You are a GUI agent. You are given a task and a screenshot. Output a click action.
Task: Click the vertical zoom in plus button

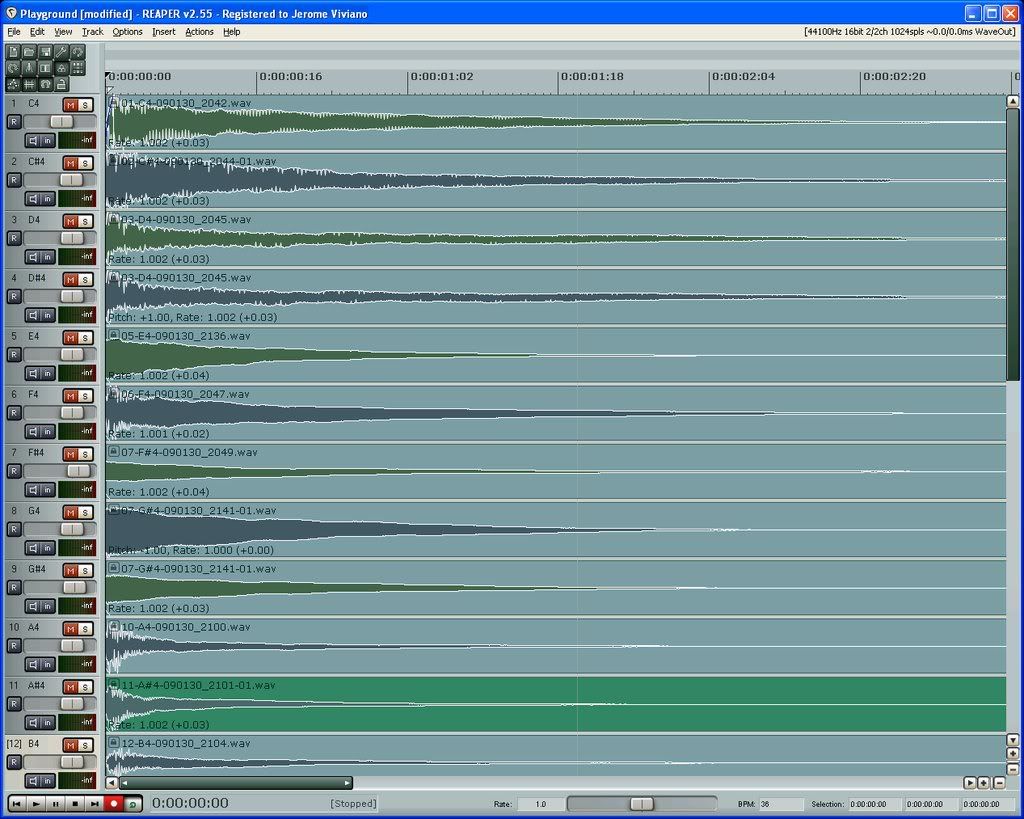[1012, 754]
